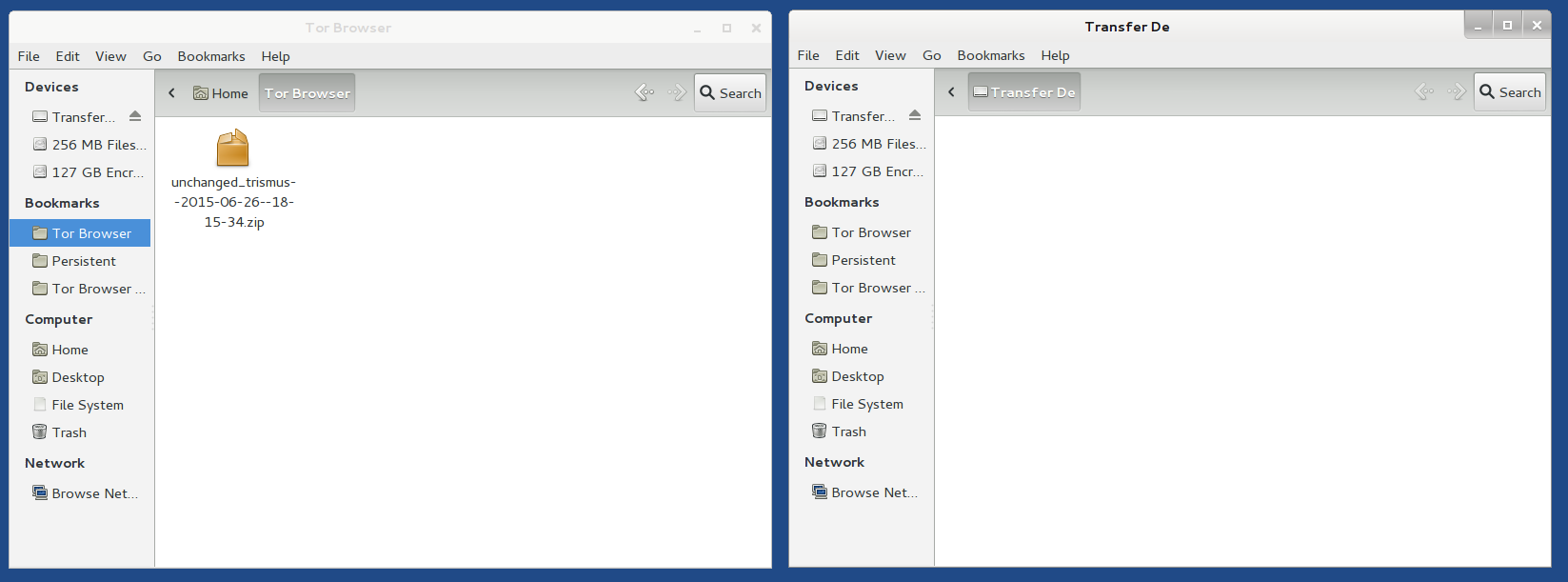Open Trash in right window sidebar
Screen dimensions: 1568x582
click(848, 431)
